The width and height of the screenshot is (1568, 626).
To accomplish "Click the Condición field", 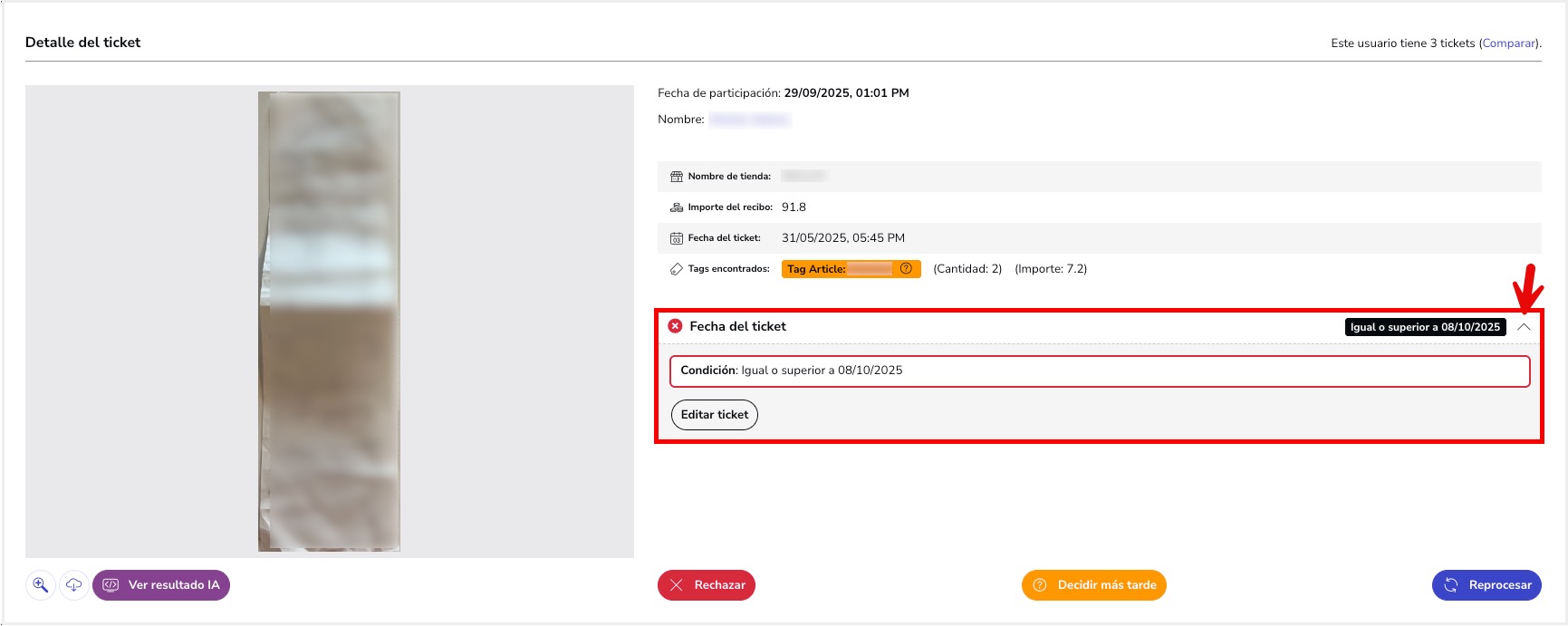I will coord(1099,371).
